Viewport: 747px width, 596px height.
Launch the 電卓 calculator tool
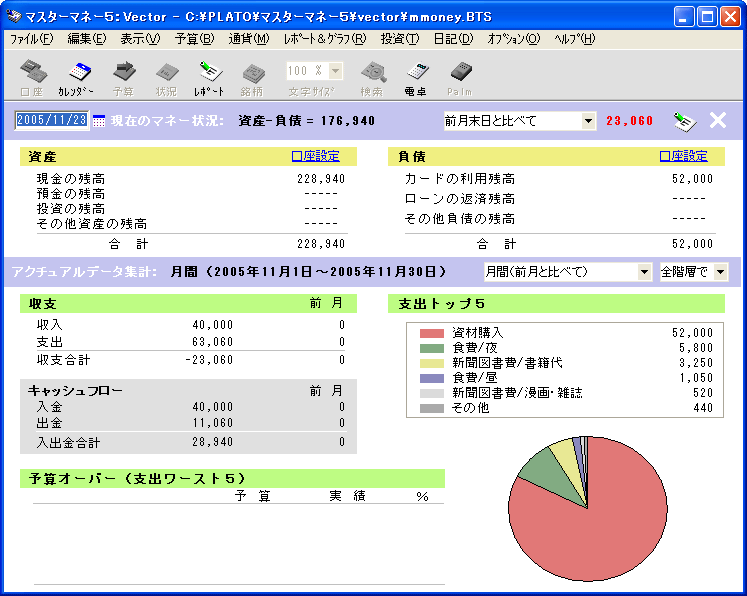416,78
